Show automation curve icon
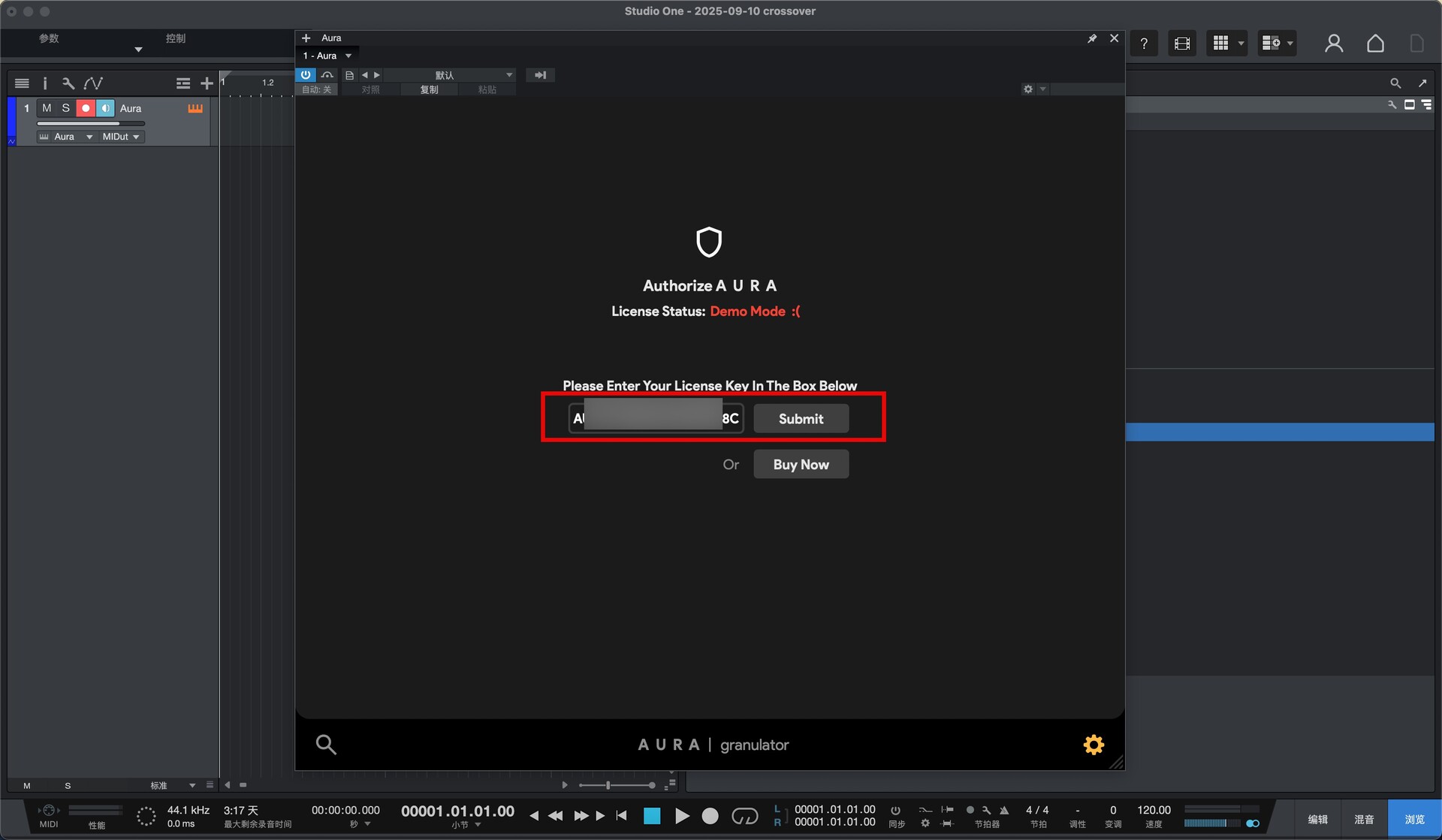This screenshot has height=840, width=1442. [93, 83]
